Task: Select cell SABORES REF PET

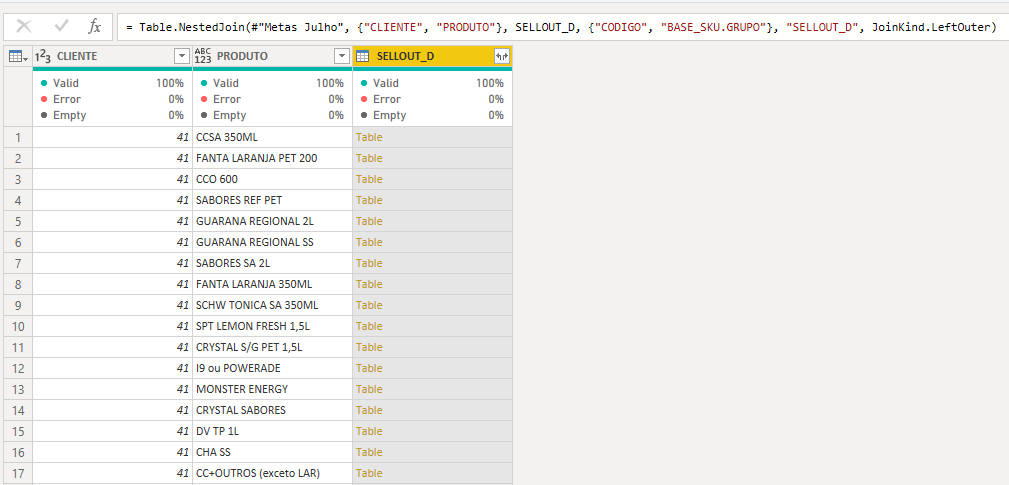Action: coord(272,200)
